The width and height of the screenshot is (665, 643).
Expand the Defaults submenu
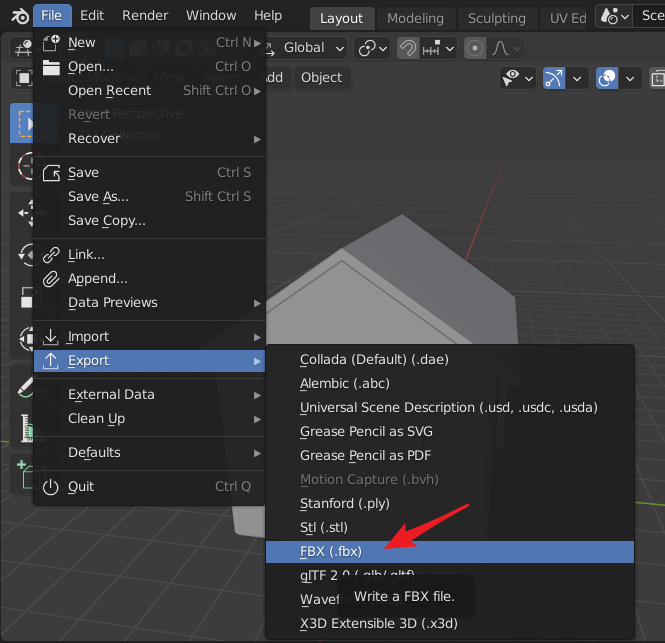[150, 453]
